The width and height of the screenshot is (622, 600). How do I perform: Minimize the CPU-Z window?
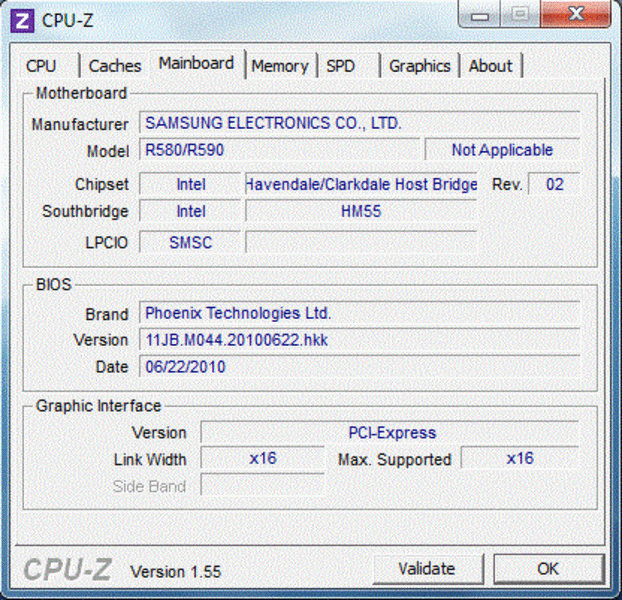click(x=482, y=14)
